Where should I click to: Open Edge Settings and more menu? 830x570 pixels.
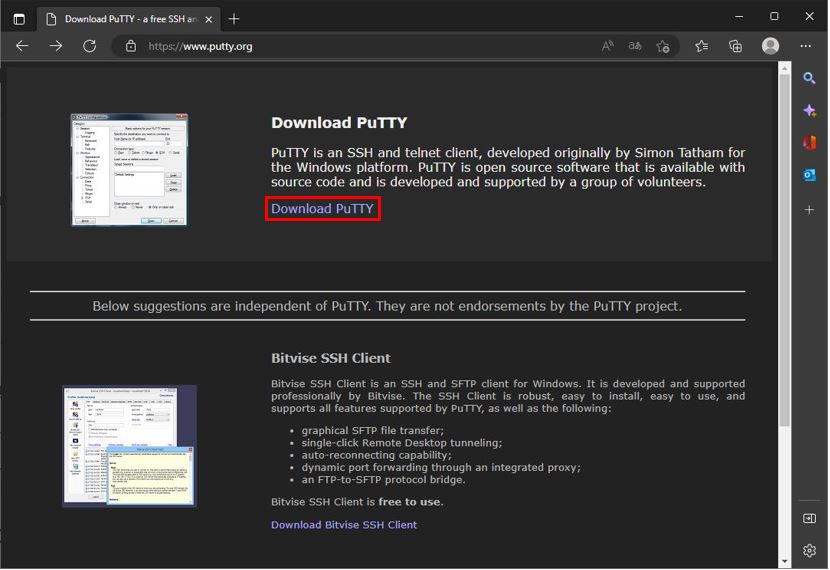pyautogui.click(x=806, y=46)
